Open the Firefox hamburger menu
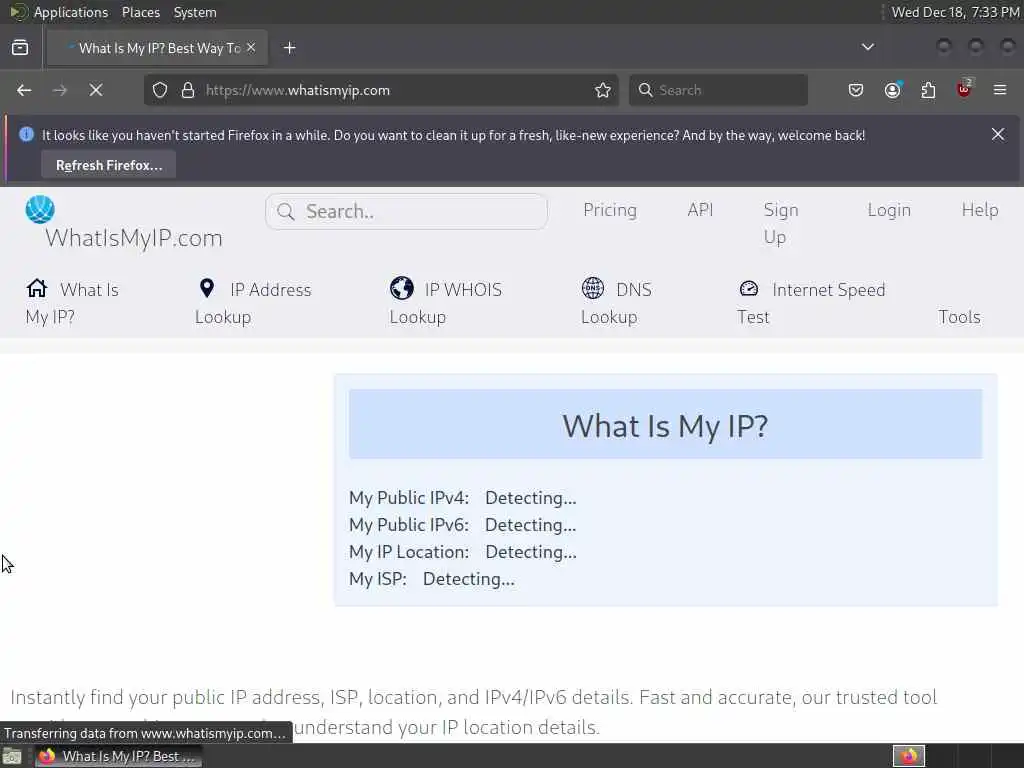 [1000, 90]
